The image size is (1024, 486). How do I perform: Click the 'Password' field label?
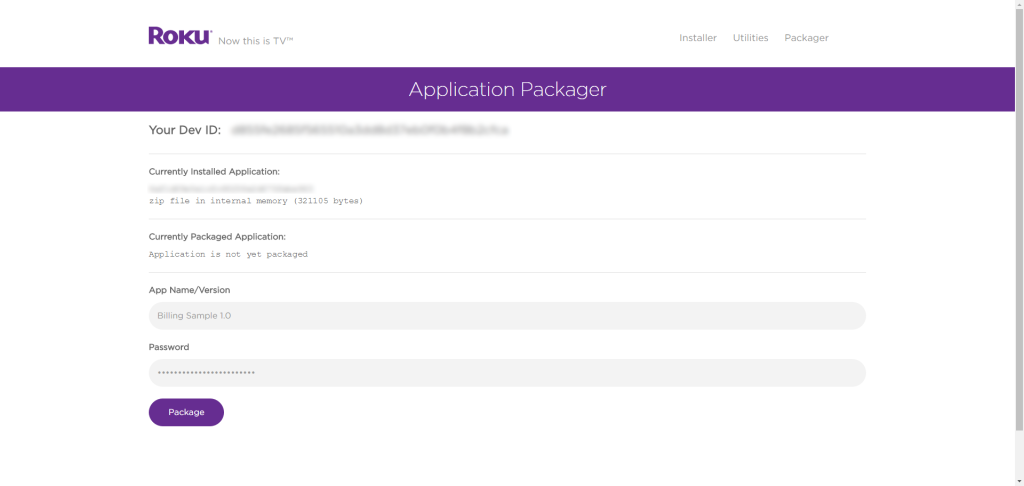[169, 347]
